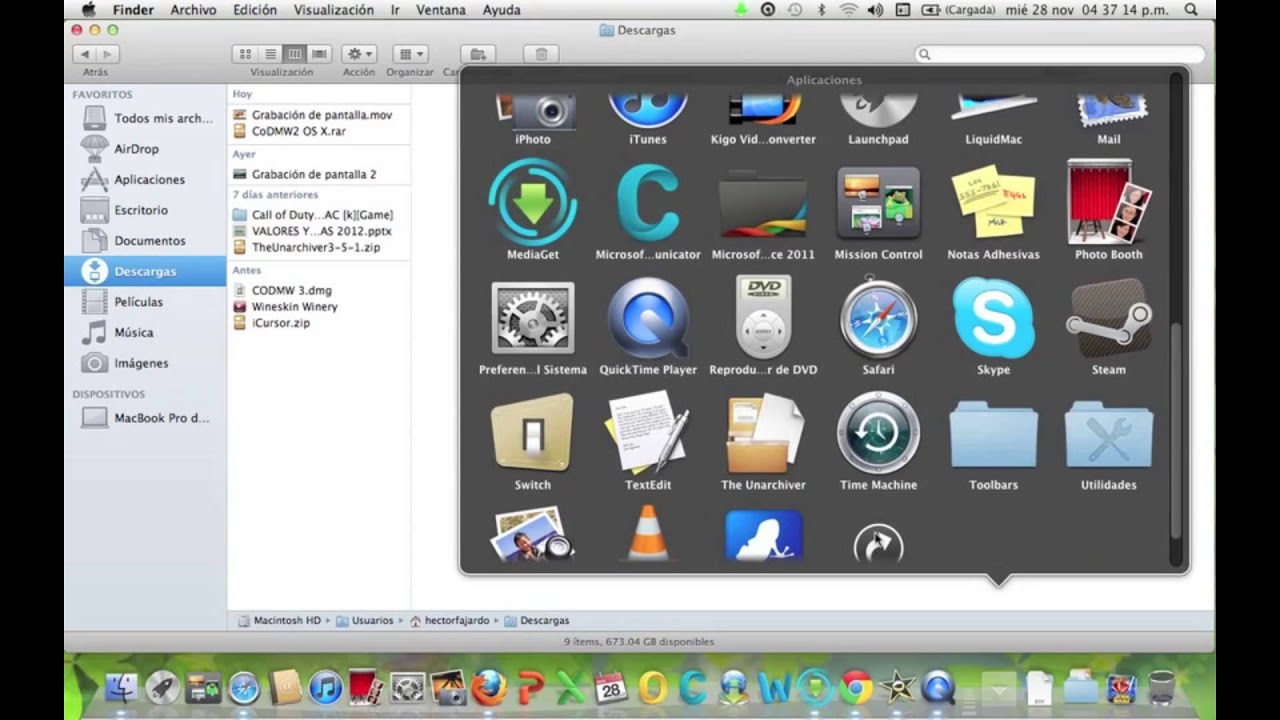
Task: Launch the VLC traffic cone app
Action: click(x=648, y=534)
